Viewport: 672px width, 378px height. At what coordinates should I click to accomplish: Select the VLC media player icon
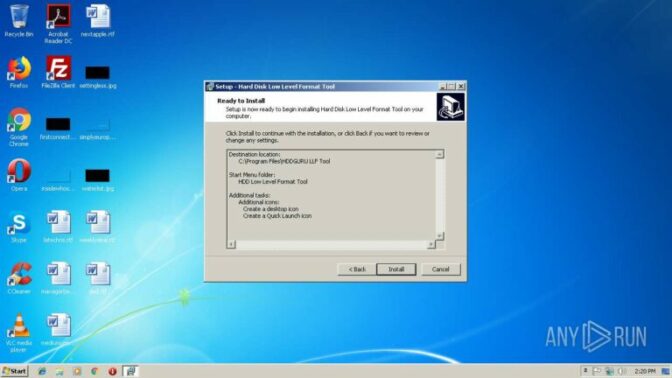coord(19,333)
